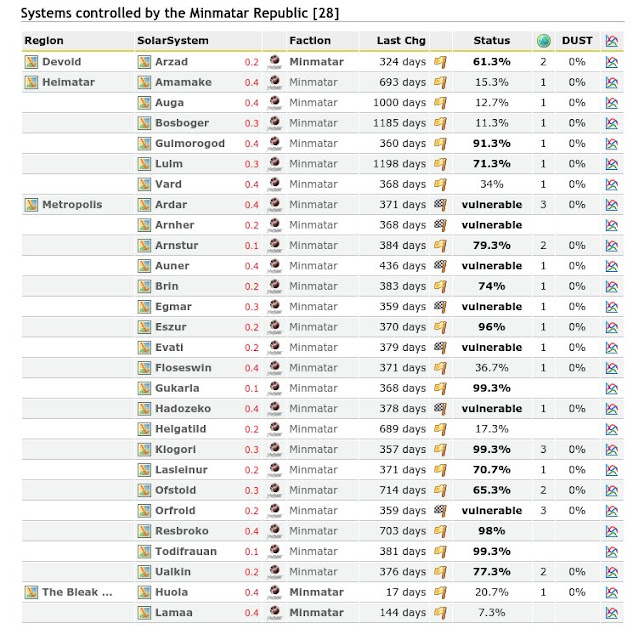Click the Minmatar faction link in Huola row

(x=316, y=592)
